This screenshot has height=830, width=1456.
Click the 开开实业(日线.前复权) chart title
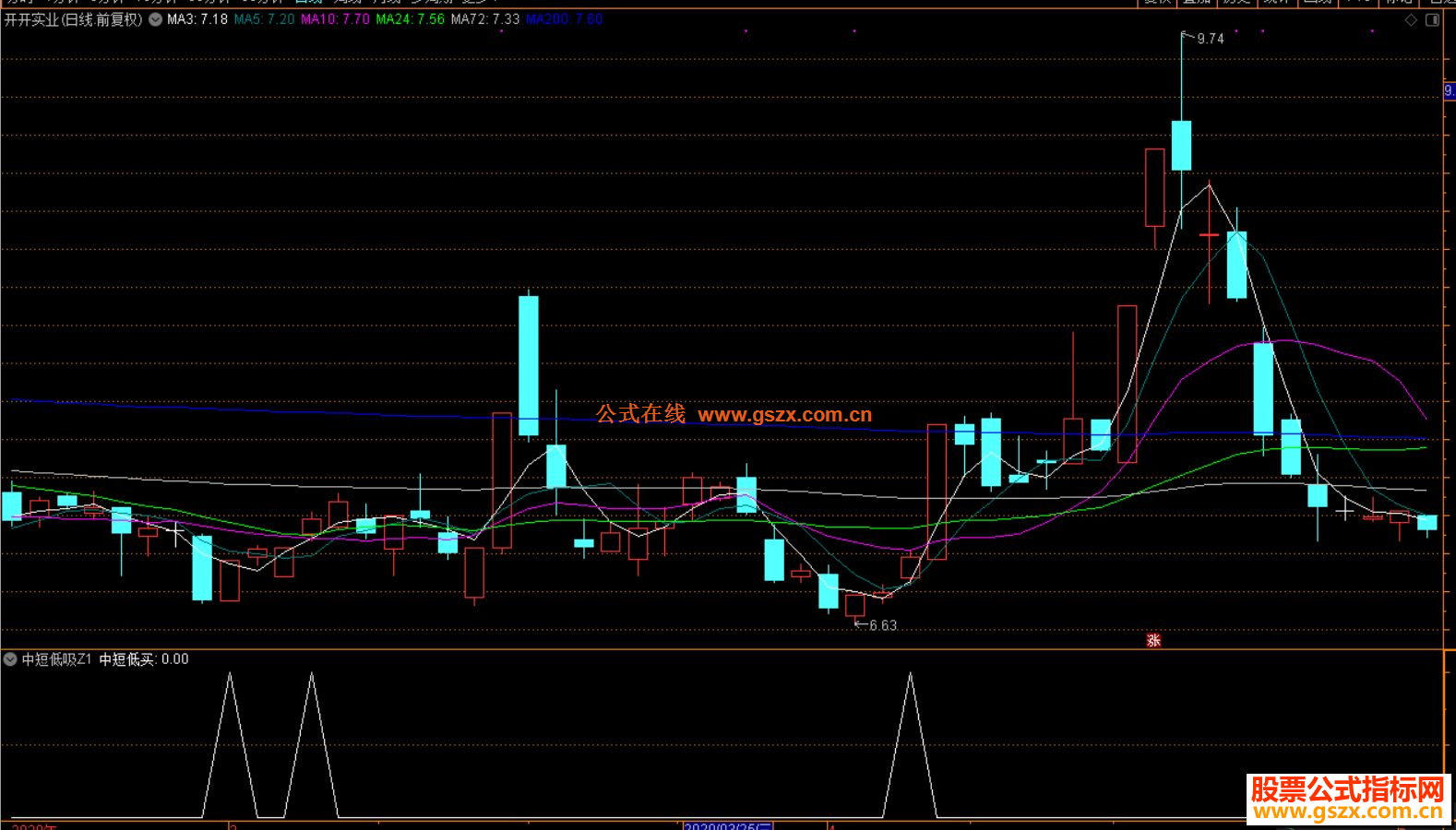click(74, 19)
